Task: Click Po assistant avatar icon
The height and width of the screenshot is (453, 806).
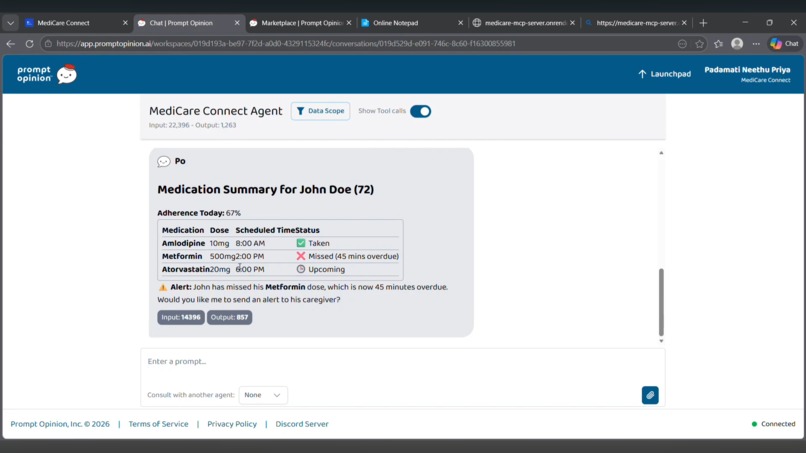Action: point(163,161)
